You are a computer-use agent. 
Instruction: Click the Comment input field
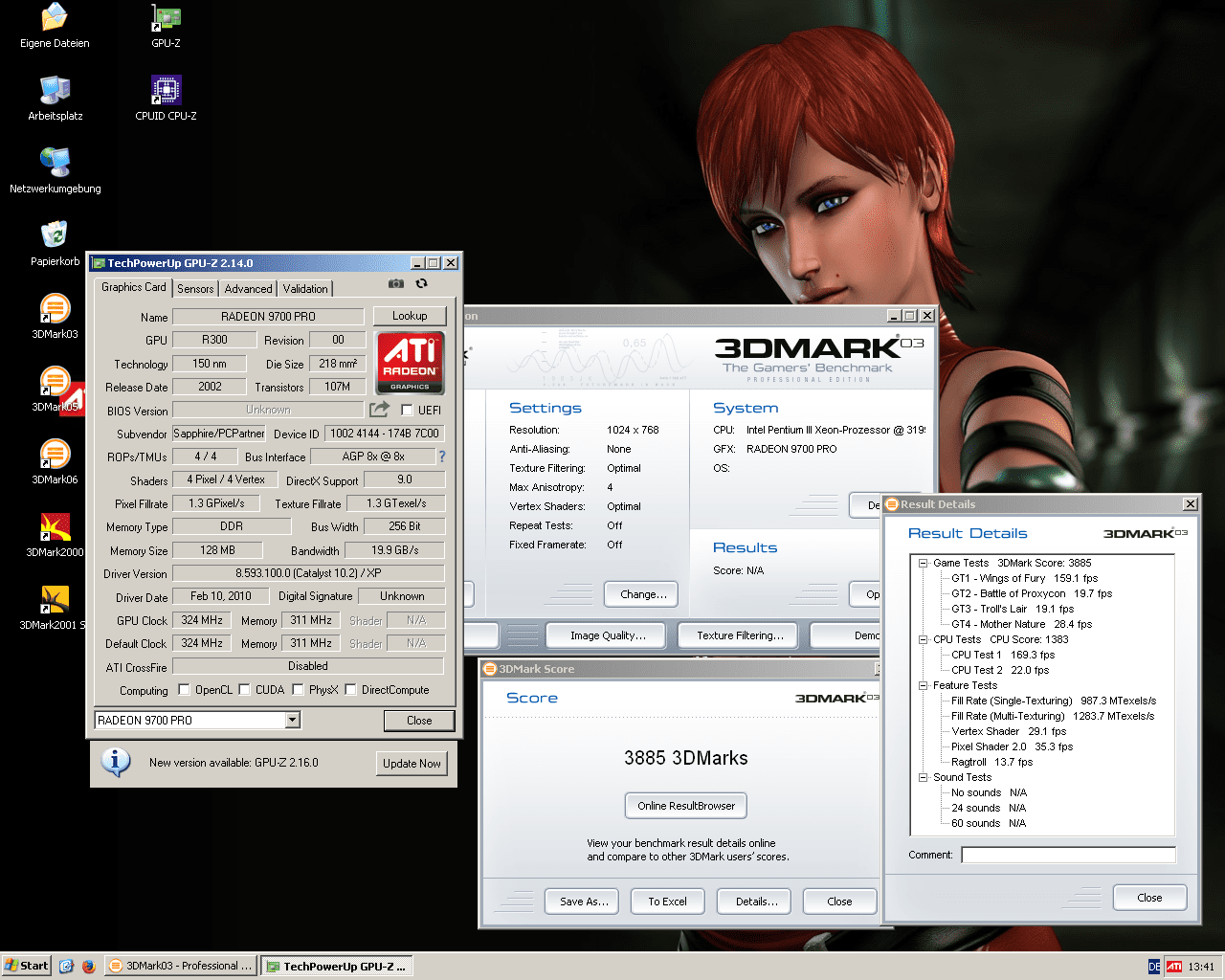click(x=1068, y=855)
